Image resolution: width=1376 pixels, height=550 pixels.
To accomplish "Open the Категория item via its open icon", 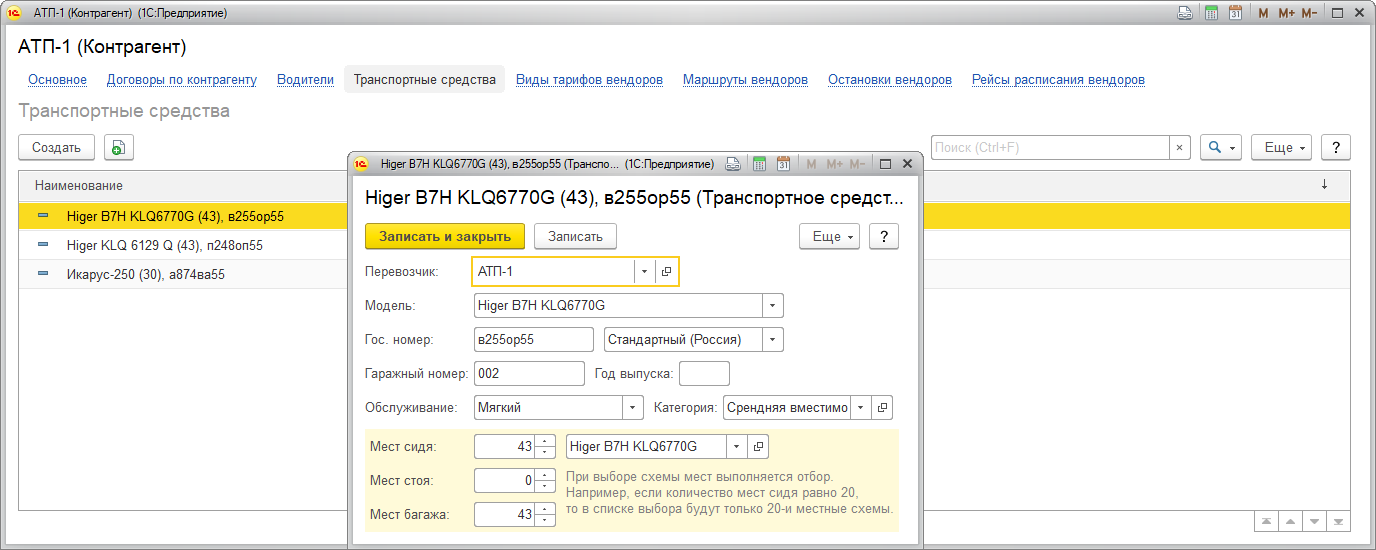I will pos(881,407).
